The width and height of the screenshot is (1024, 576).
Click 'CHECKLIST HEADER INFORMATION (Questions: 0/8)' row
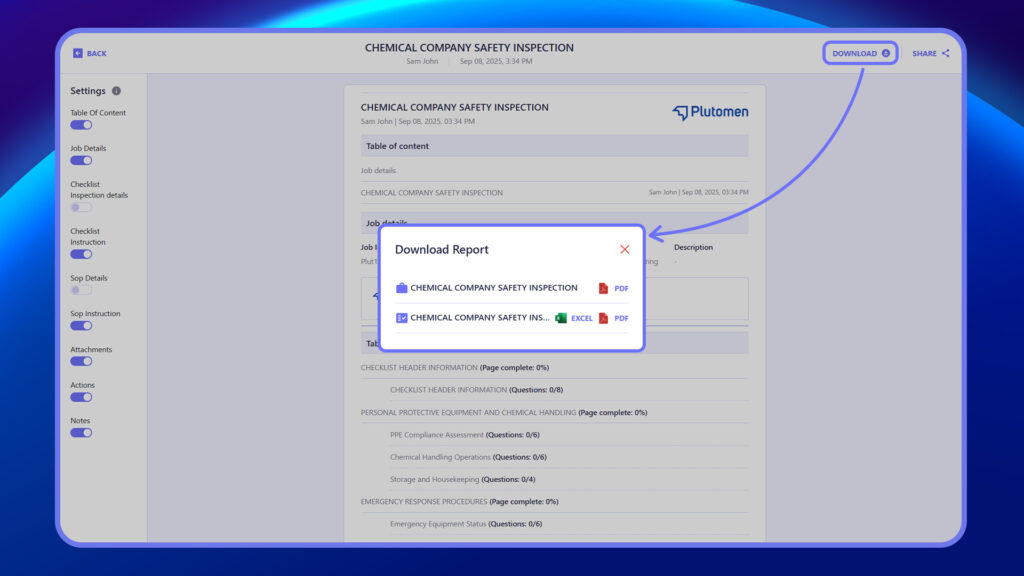point(569,390)
